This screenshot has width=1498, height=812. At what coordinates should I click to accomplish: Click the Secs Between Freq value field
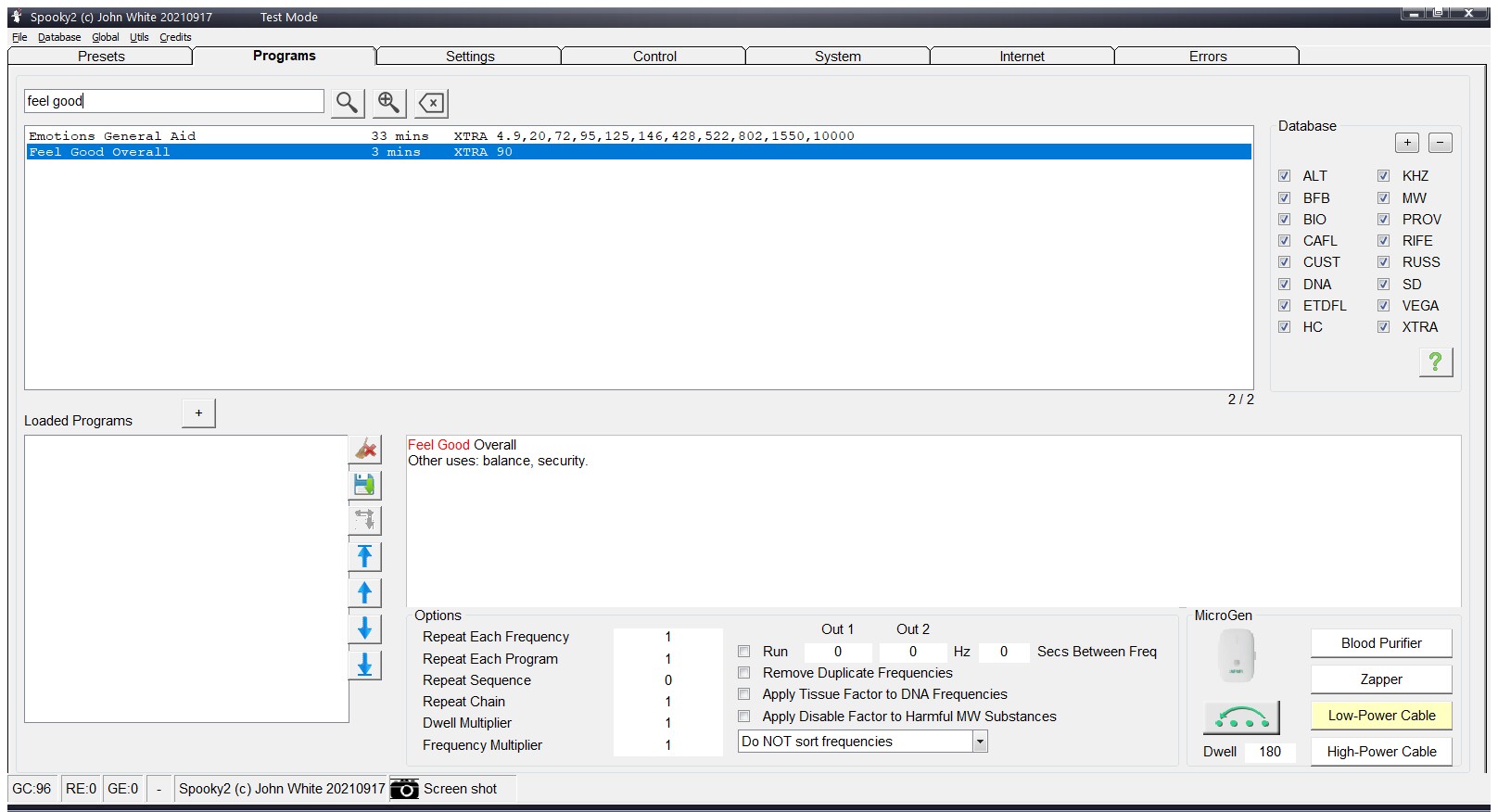(1004, 652)
